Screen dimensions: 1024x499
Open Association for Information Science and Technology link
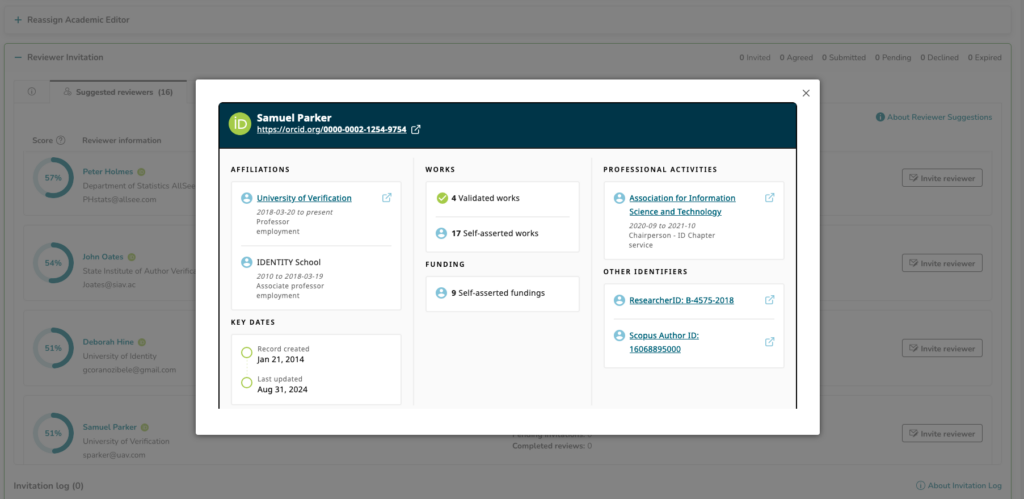point(682,205)
